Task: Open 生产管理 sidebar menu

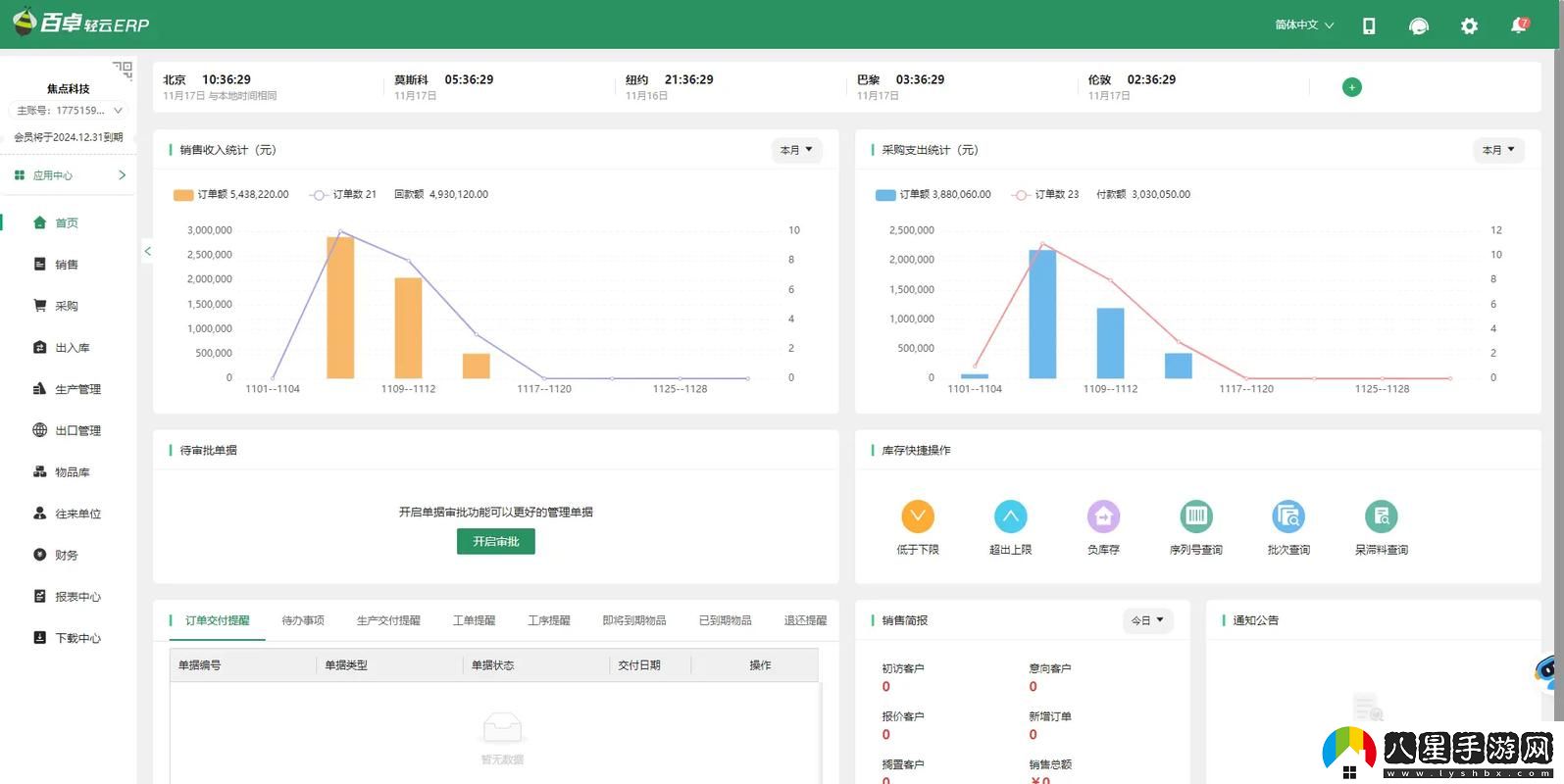Action: pyautogui.click(x=68, y=389)
